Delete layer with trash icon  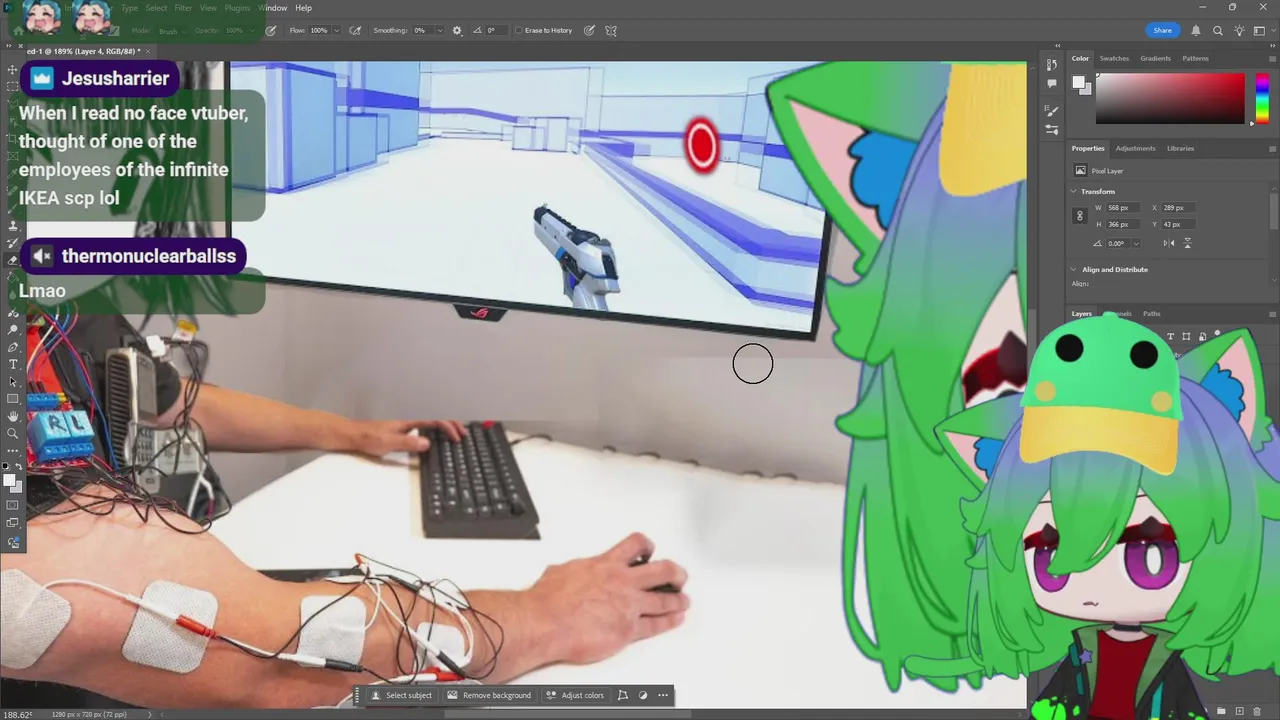pyautogui.click(x=1257, y=711)
